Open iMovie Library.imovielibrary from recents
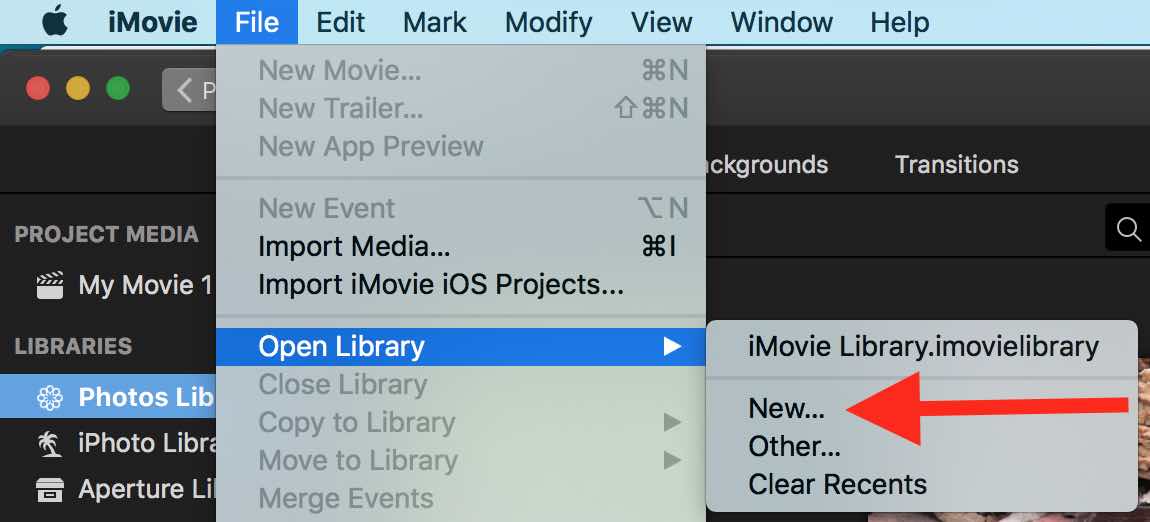Viewport: 1150px width, 522px height. tap(922, 346)
